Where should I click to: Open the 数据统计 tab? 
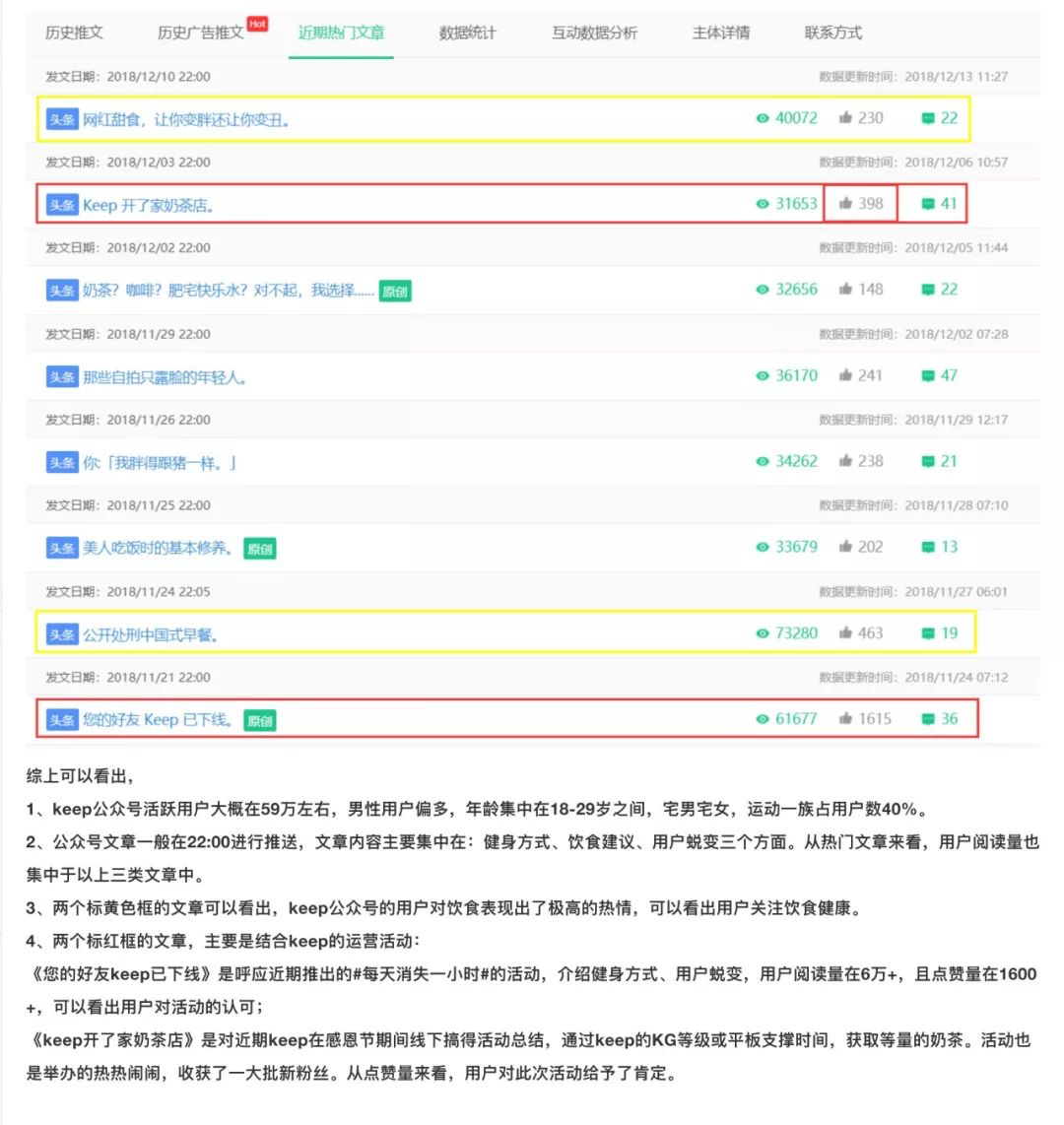467,33
